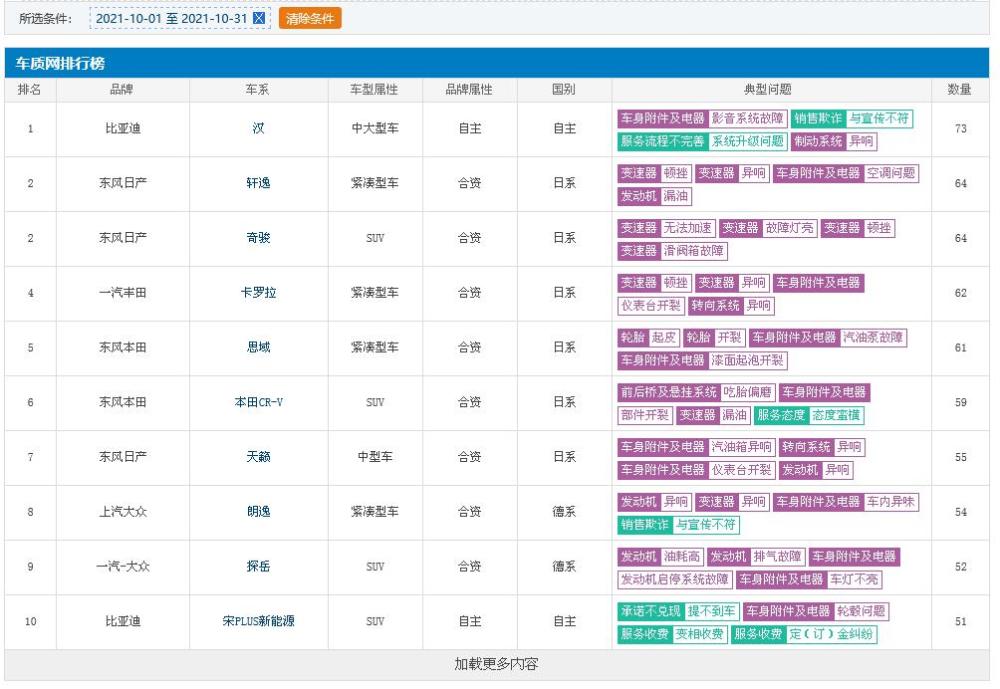Click the 车型属性 column header
Viewport: 1000px width, 689px height.
[374, 89]
